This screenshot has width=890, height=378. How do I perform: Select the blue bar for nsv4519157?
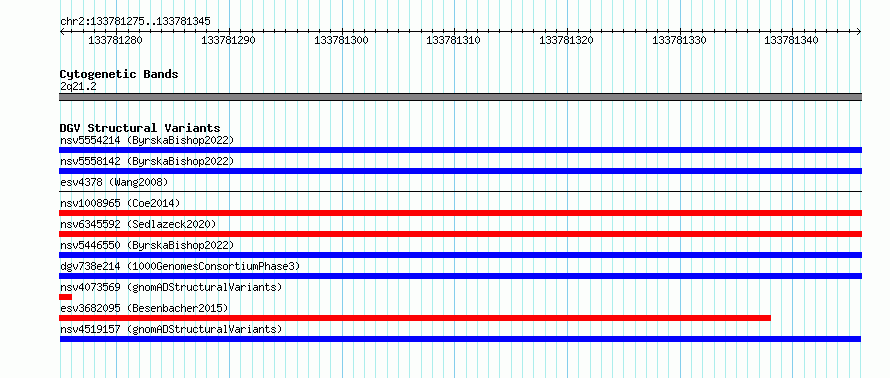point(460,339)
